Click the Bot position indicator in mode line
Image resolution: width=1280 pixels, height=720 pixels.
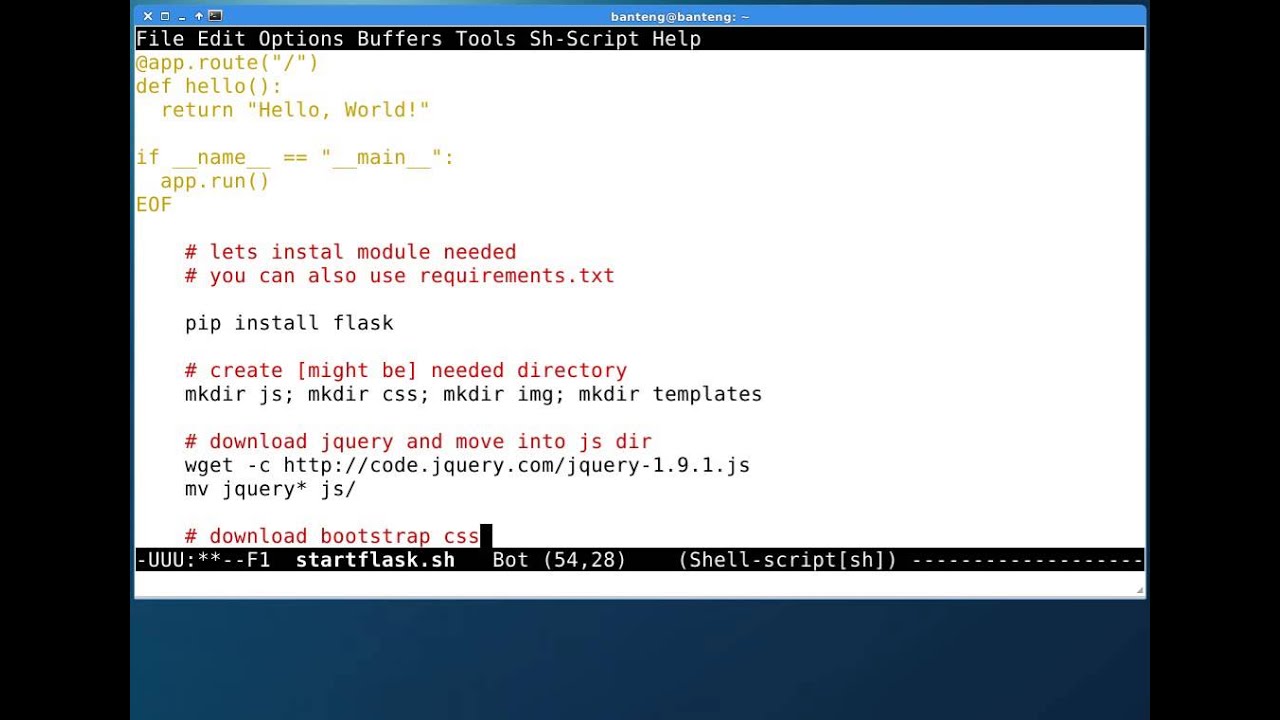click(510, 560)
